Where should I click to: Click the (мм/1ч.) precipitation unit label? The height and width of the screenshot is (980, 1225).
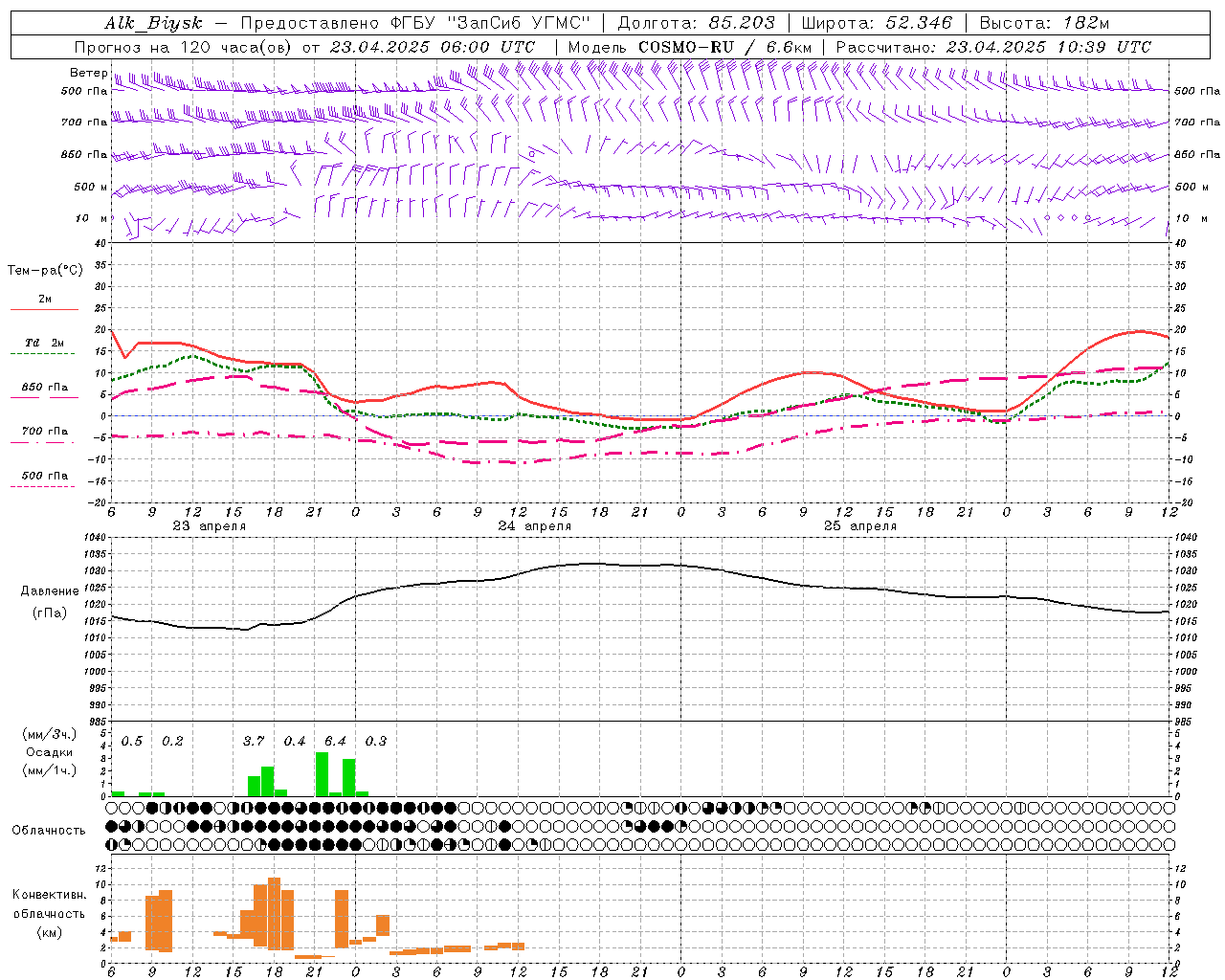click(x=50, y=770)
